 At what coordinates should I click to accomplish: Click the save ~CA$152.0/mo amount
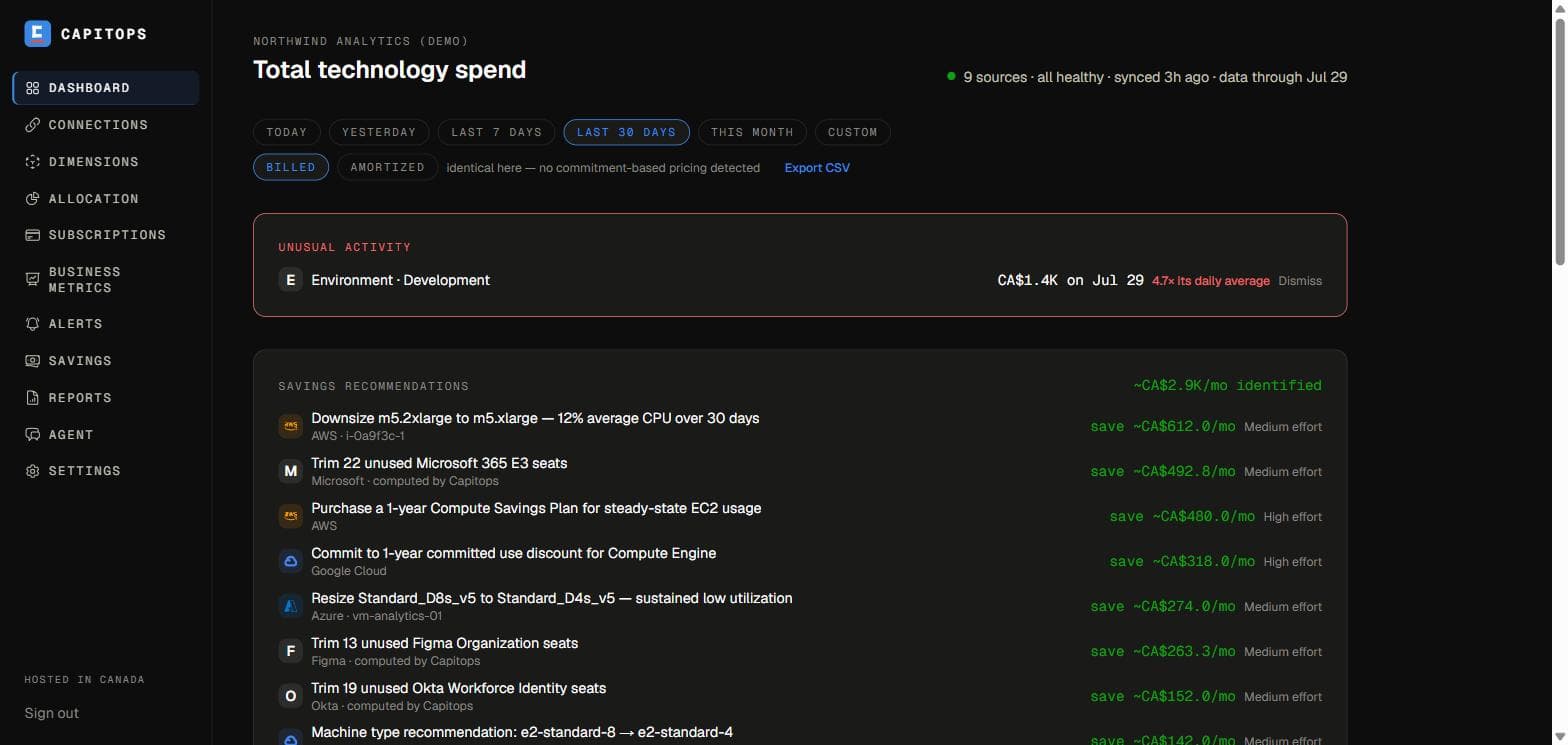tap(1163, 696)
